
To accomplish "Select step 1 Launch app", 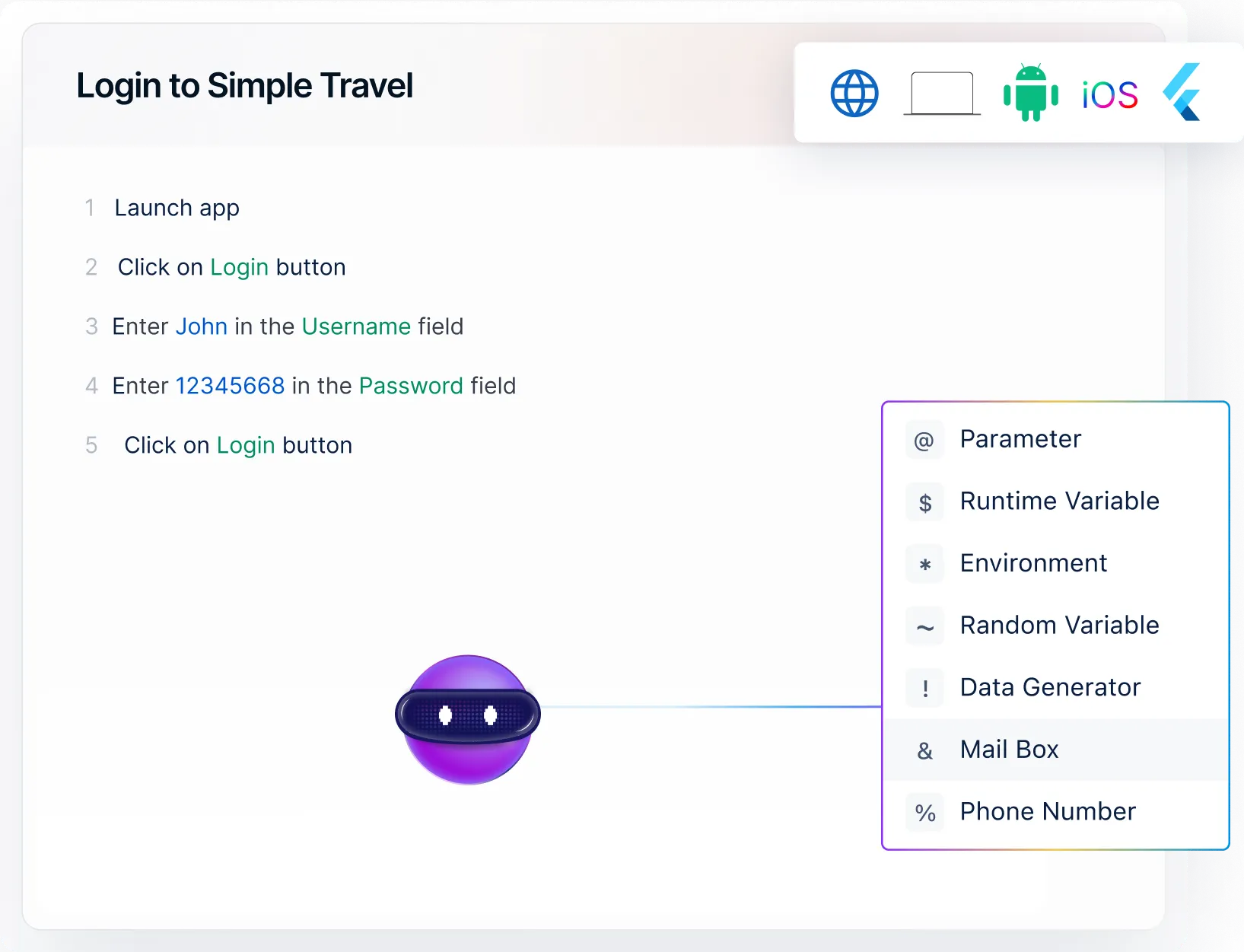I will pos(177,208).
